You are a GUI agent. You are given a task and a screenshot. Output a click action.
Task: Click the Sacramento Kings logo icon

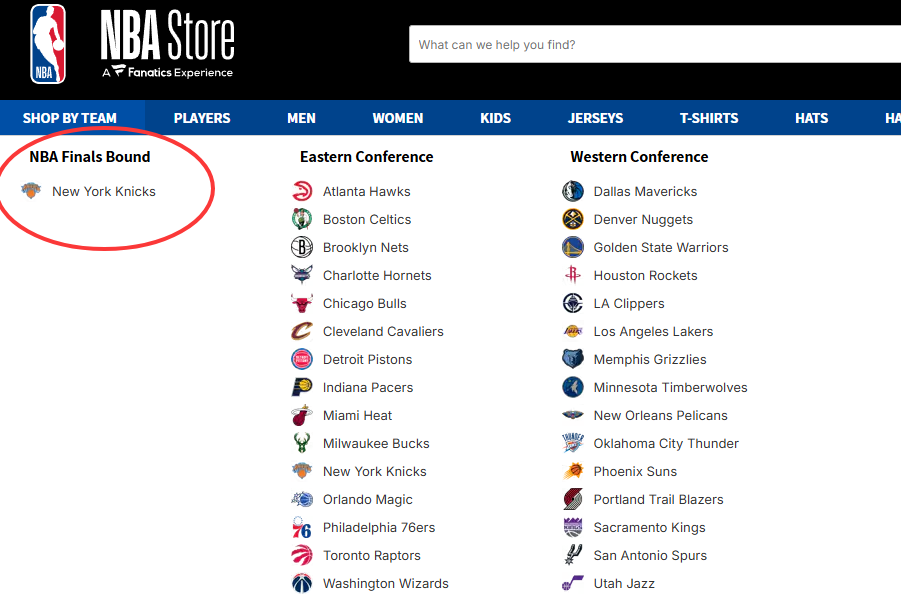click(573, 527)
